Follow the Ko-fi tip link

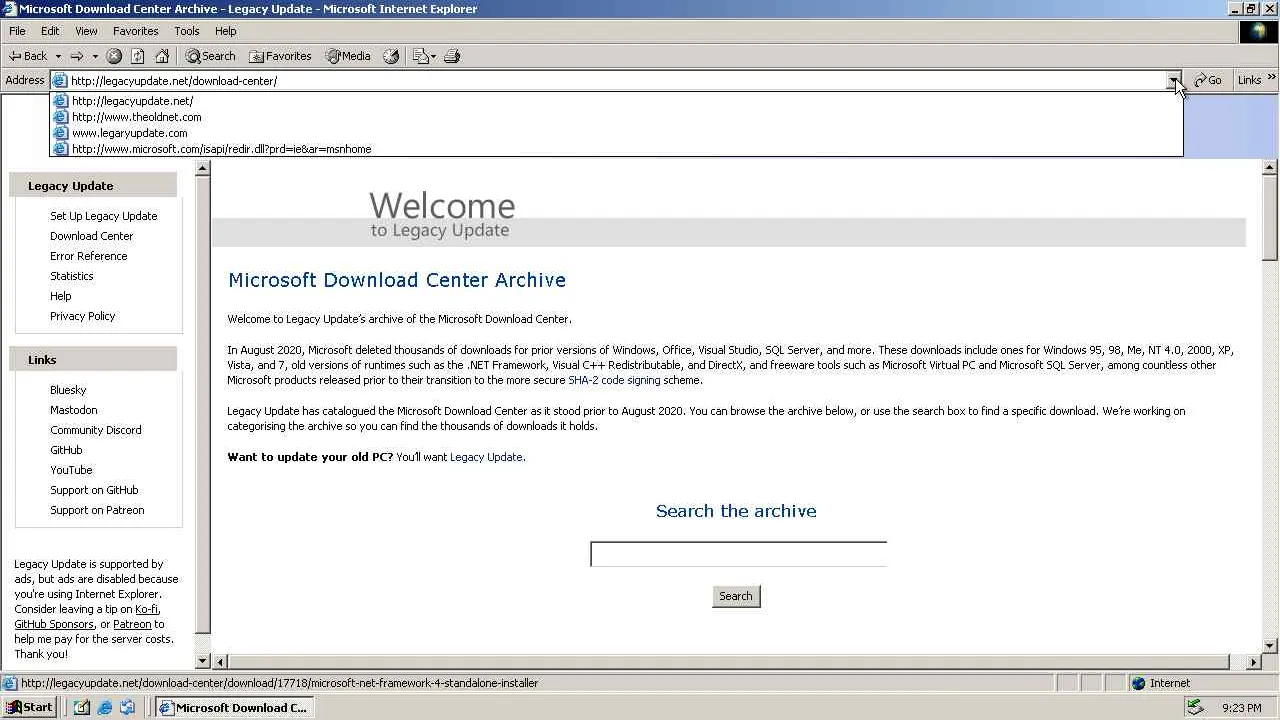click(x=146, y=609)
